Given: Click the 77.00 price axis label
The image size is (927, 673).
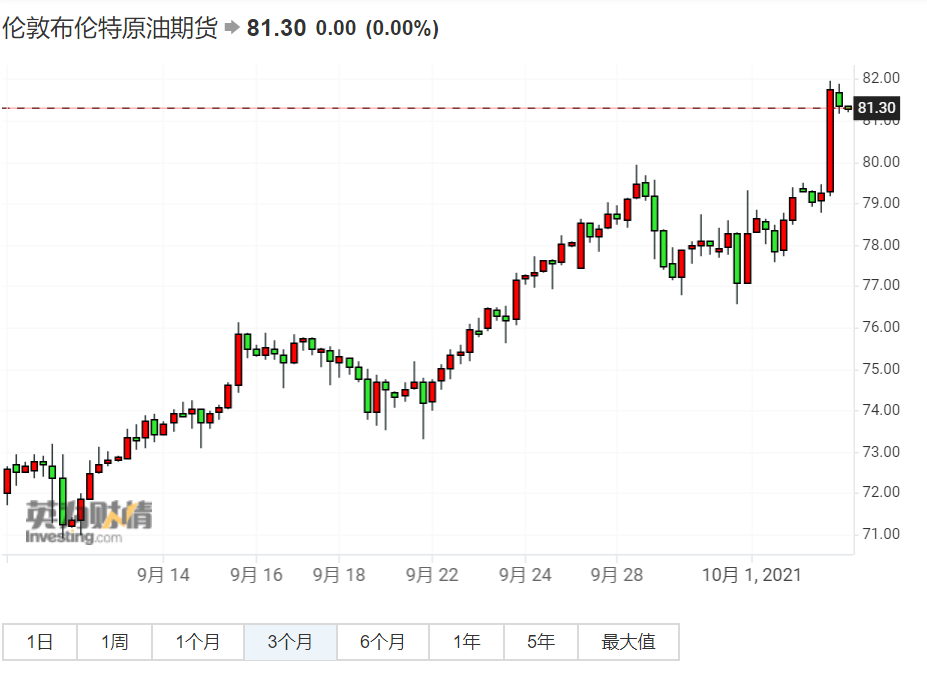Looking at the screenshot, I should coord(881,285).
